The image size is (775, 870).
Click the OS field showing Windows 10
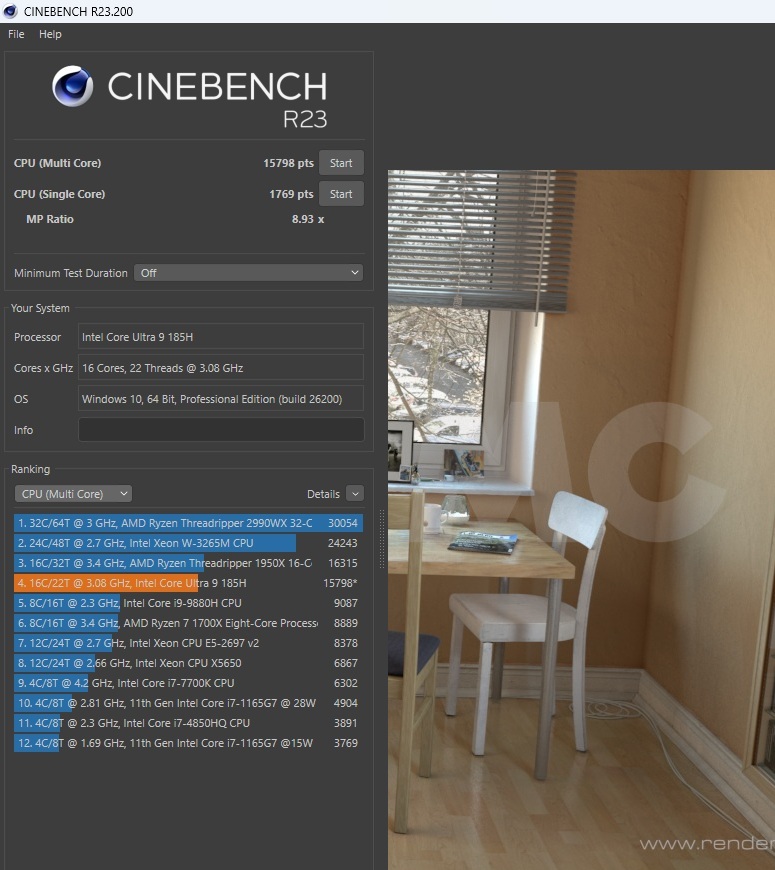pos(221,399)
